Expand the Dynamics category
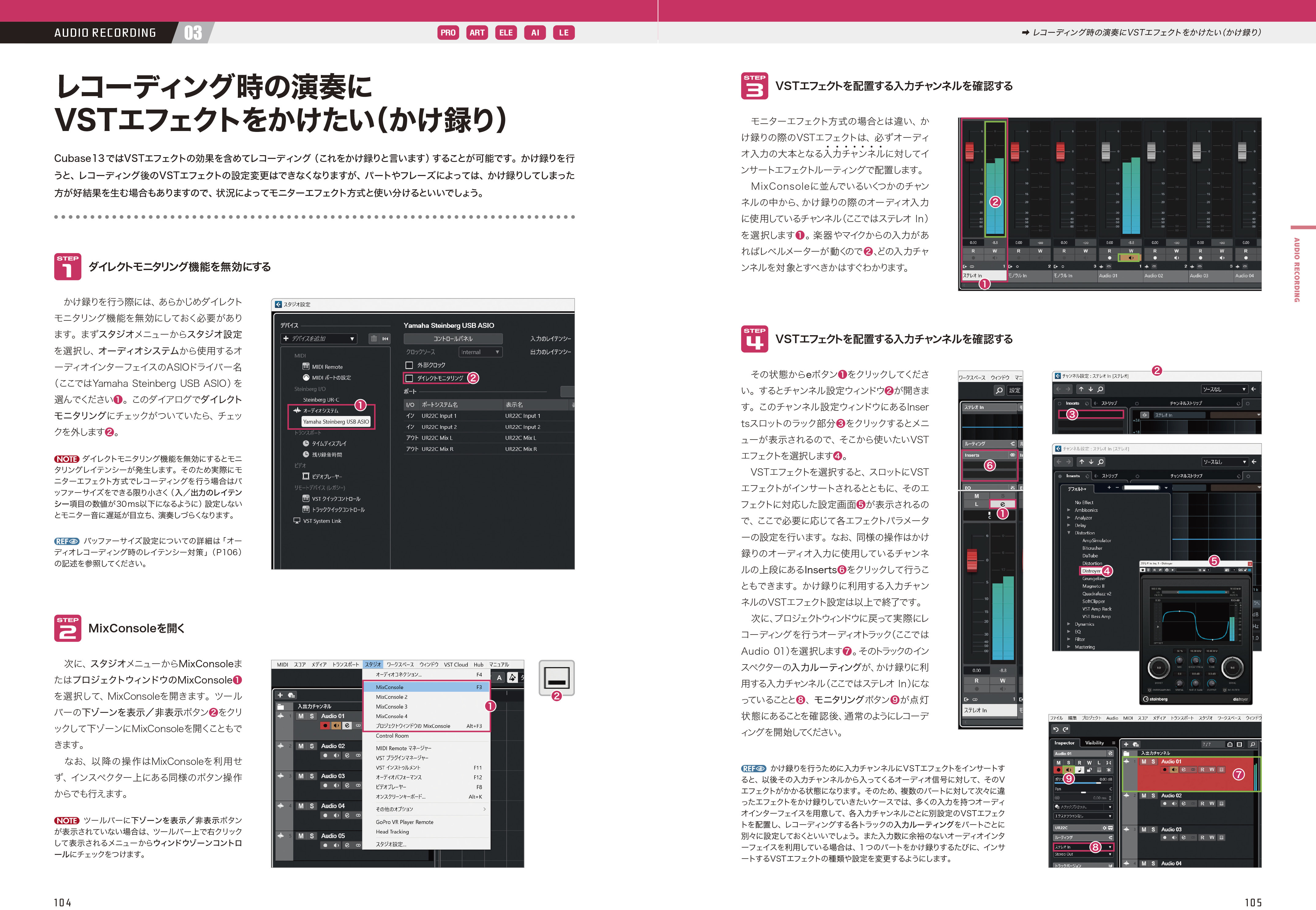The height and width of the screenshot is (910, 1316). tap(1069, 624)
